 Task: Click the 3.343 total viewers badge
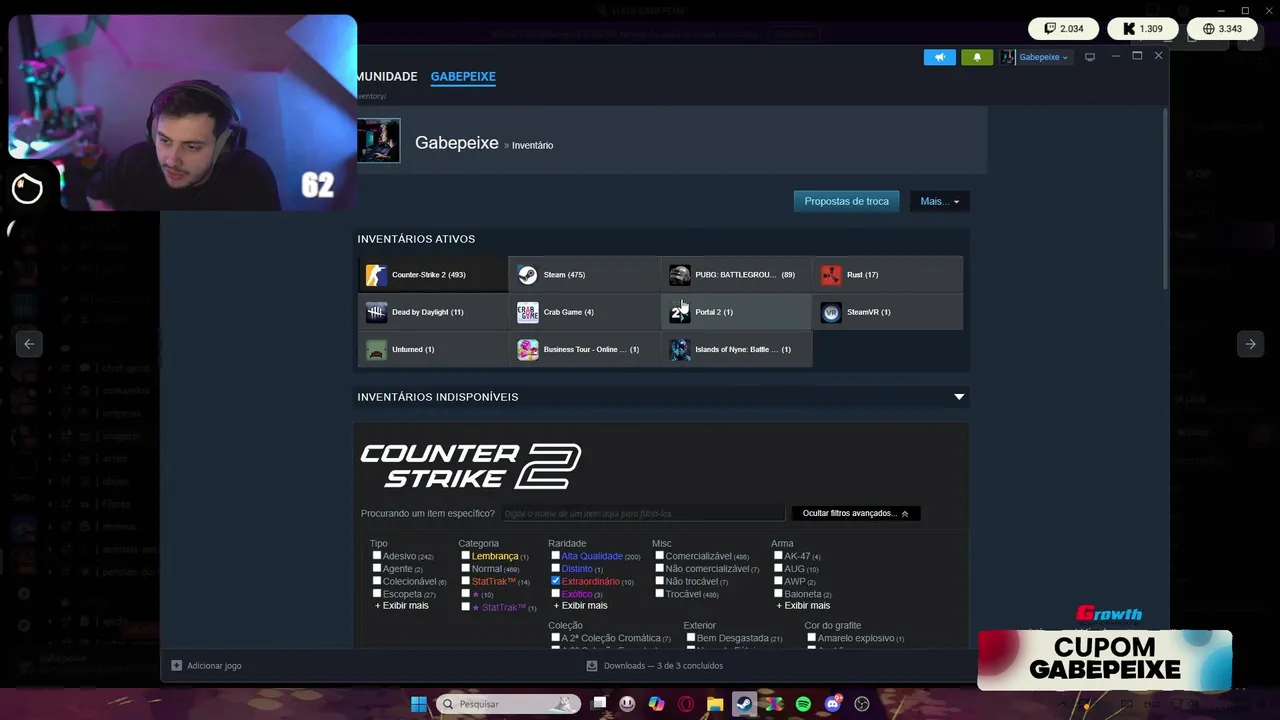pyautogui.click(x=1221, y=29)
